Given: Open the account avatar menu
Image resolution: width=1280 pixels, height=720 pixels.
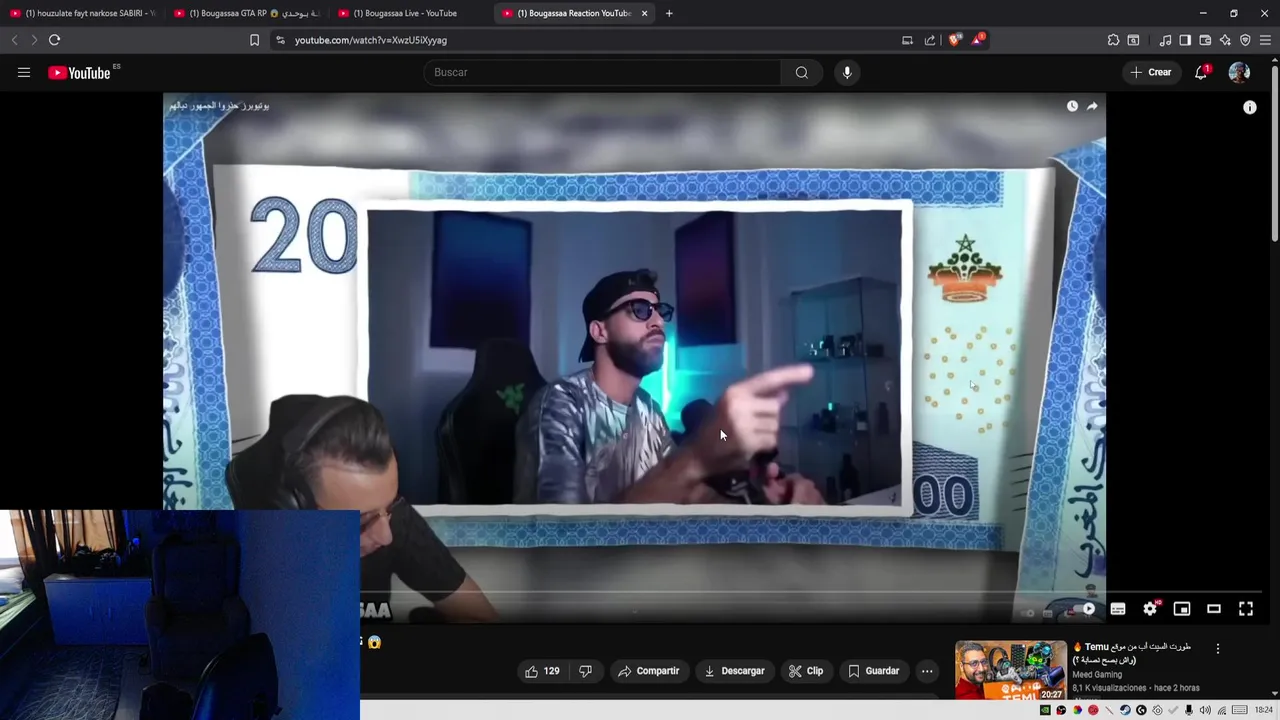Looking at the screenshot, I should (x=1239, y=72).
